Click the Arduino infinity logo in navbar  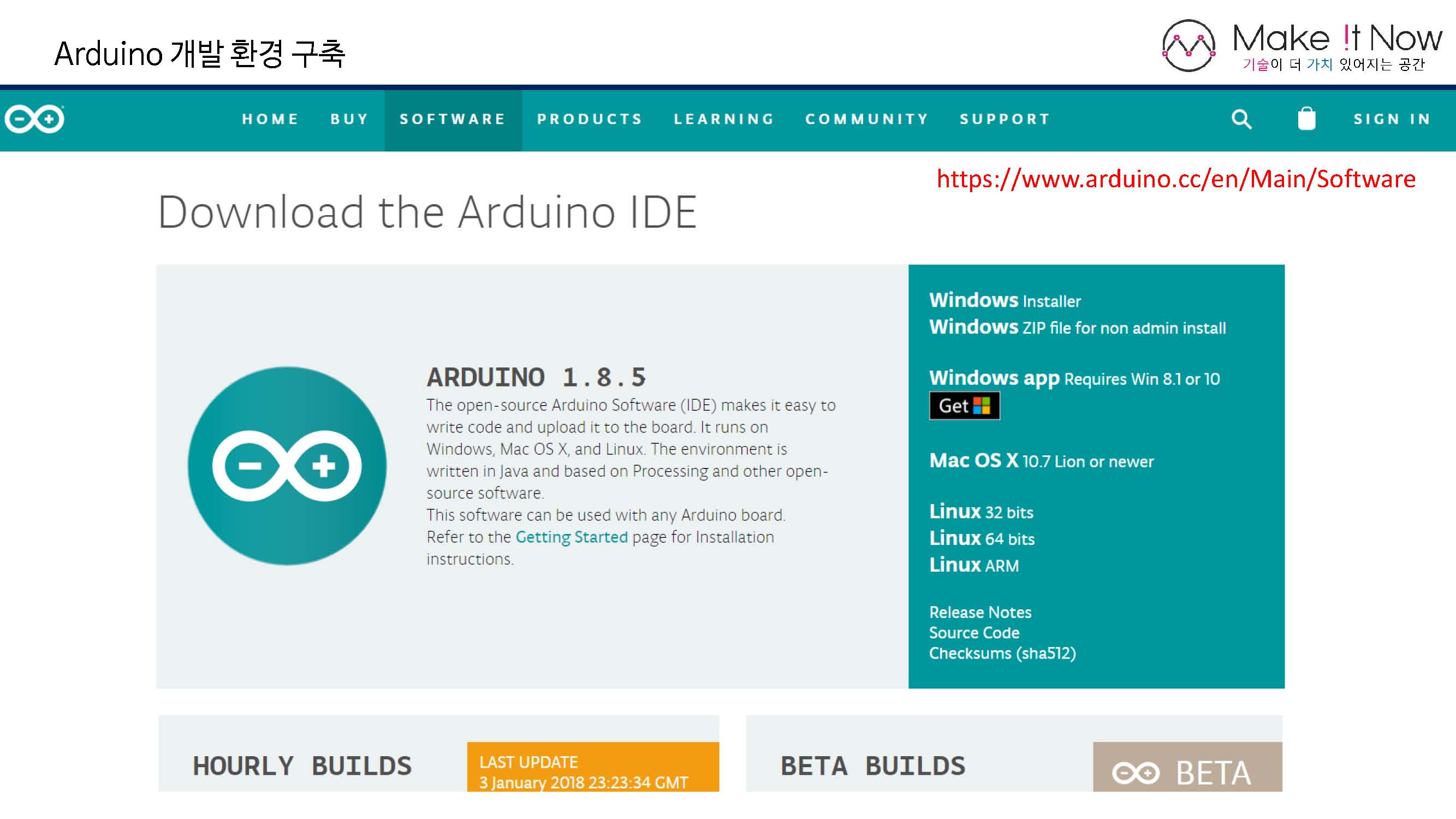(x=34, y=118)
